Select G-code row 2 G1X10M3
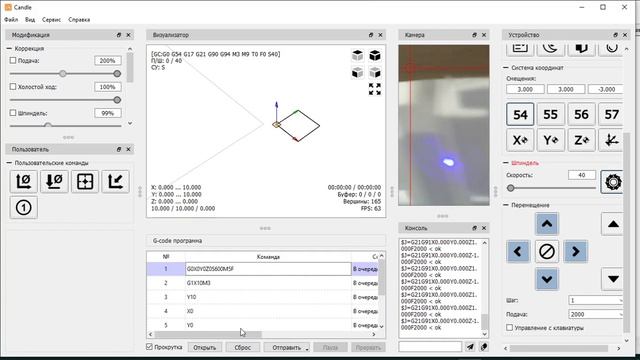 pyautogui.click(x=262, y=283)
